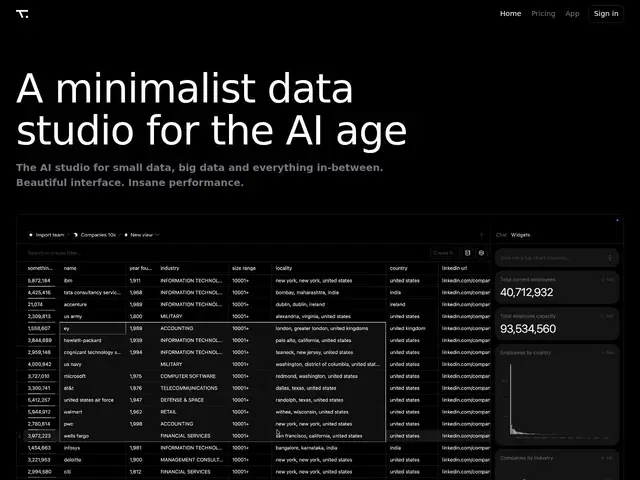Add the Total employee capacity widget
The image size is (640, 480).
point(607,316)
